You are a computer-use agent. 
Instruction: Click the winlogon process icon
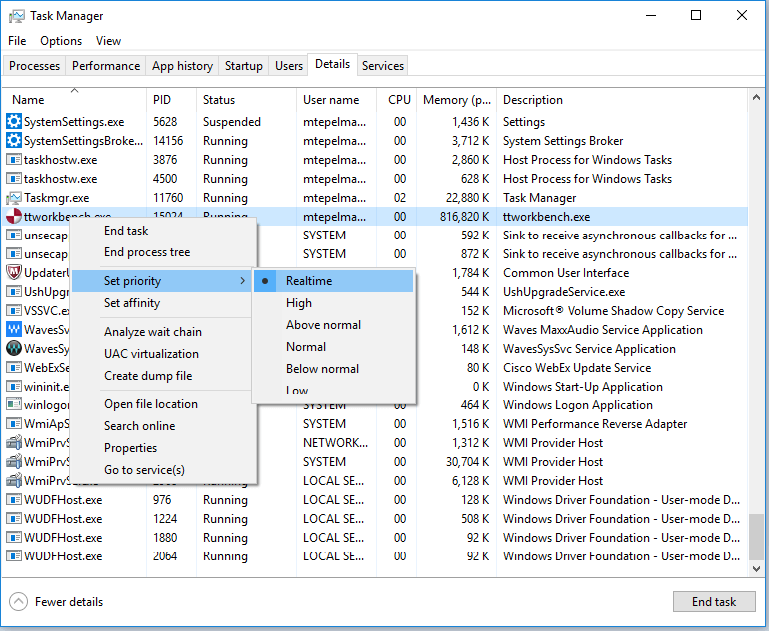coord(14,405)
